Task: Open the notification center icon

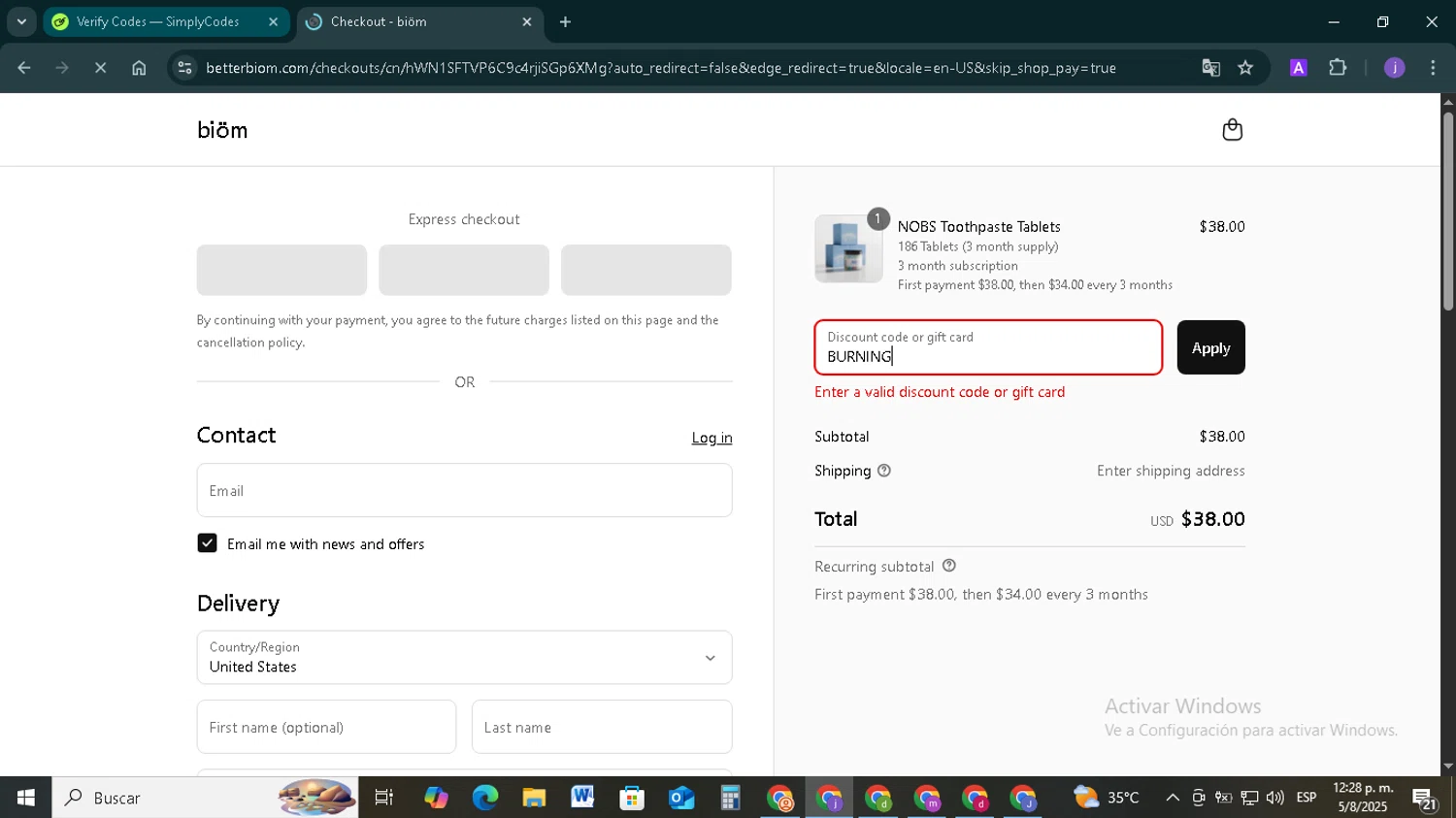Action: [x=1425, y=799]
